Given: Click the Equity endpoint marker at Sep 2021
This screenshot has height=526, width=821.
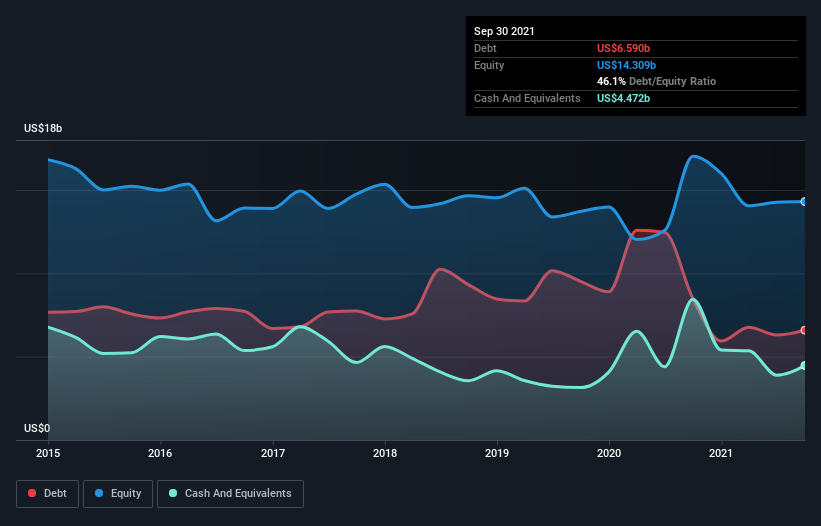Looking at the screenshot, I should click(803, 202).
